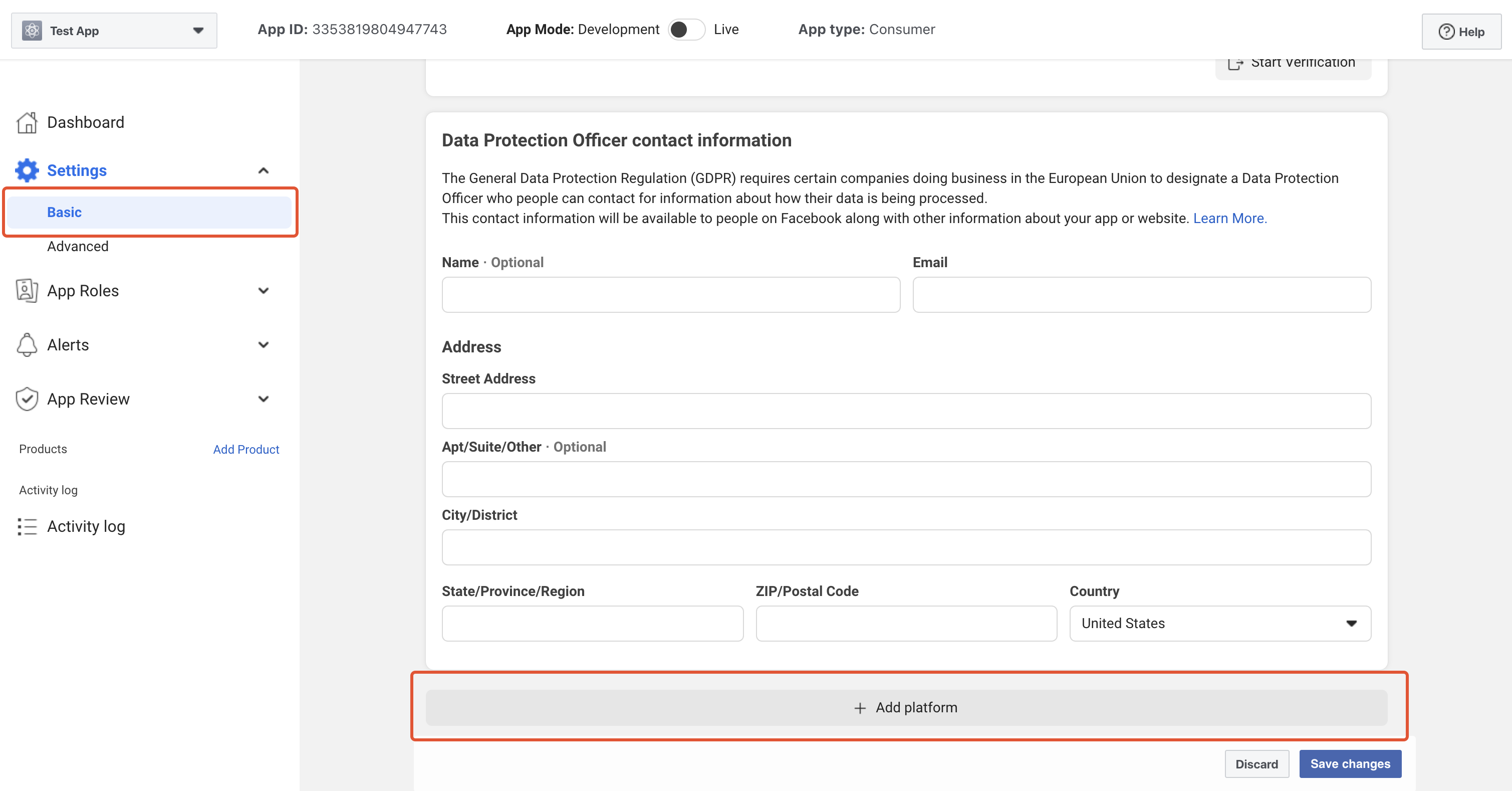The height and width of the screenshot is (791, 1512).
Task: Select Basic under Settings
Action: point(65,212)
